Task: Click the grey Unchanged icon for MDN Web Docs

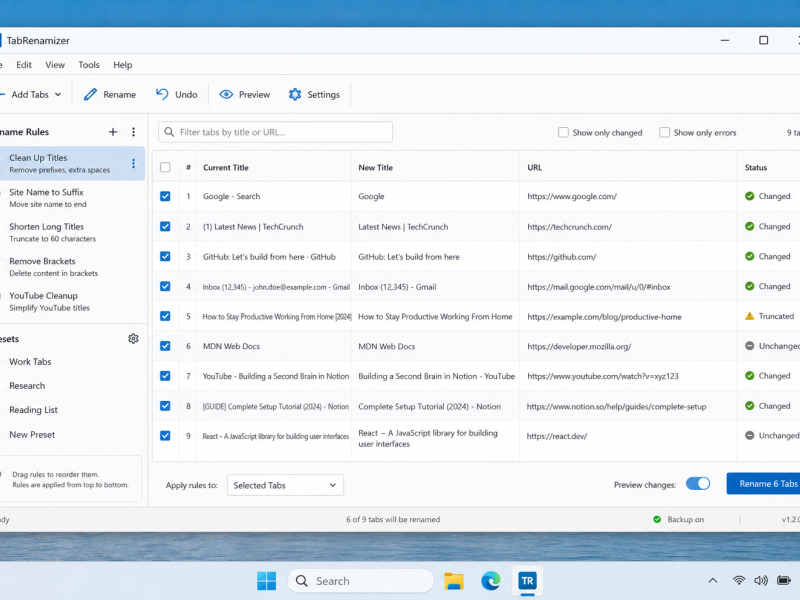Action: [x=749, y=346]
